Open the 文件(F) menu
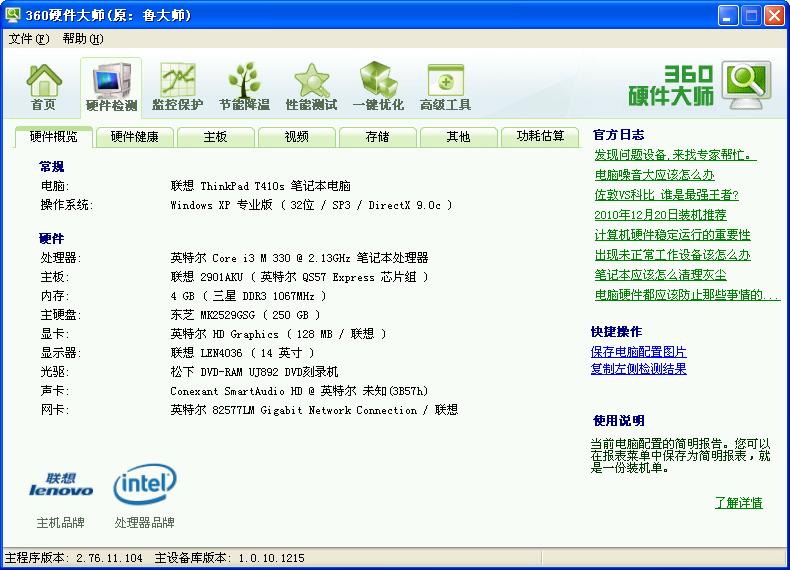Screen dimensions: 790x570 (x=29, y=39)
